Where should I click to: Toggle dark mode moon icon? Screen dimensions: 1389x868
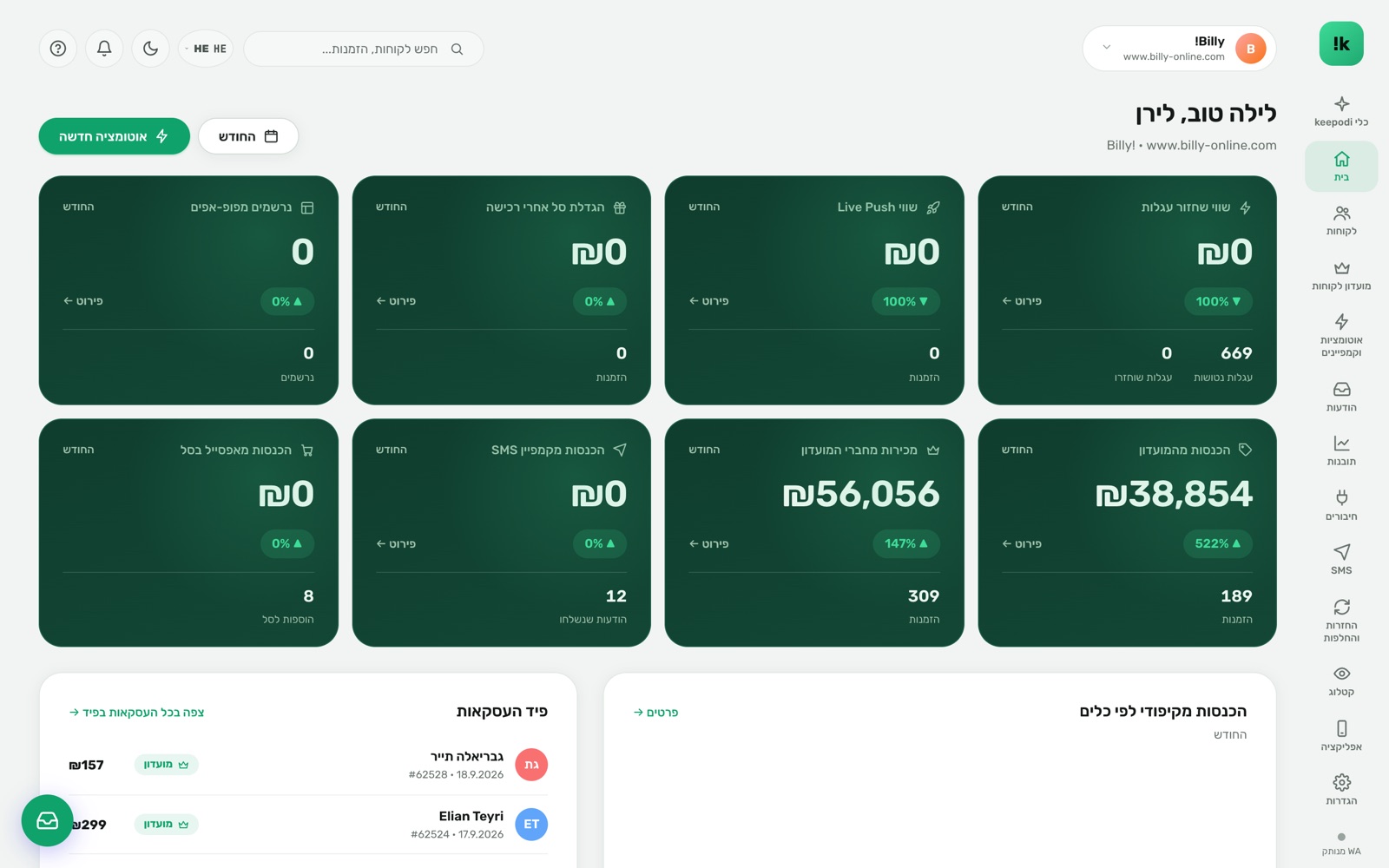tap(150, 49)
